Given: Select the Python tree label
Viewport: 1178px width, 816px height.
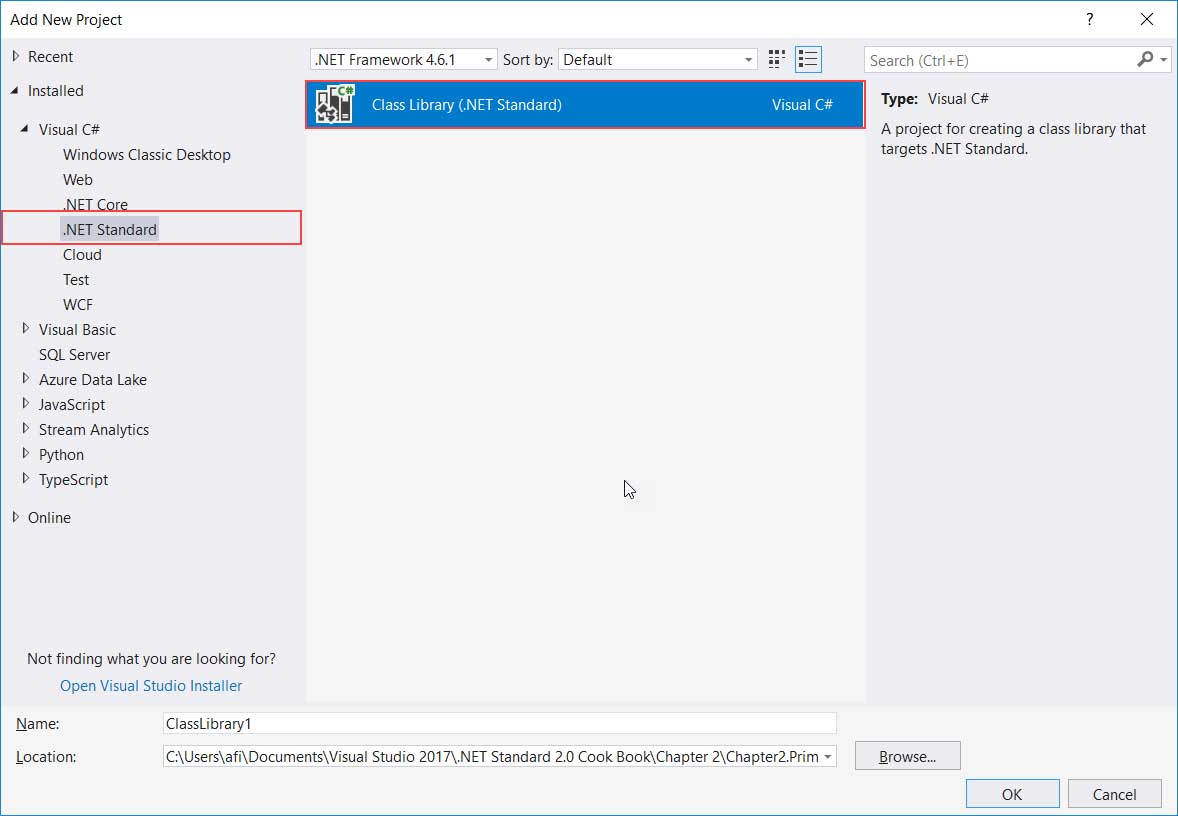Looking at the screenshot, I should click(62, 455).
